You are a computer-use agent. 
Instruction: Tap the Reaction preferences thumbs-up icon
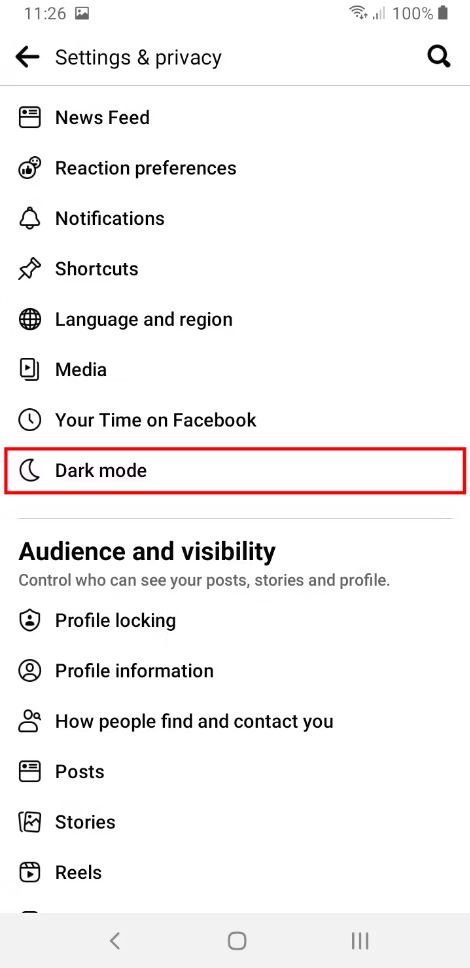pos(29,168)
